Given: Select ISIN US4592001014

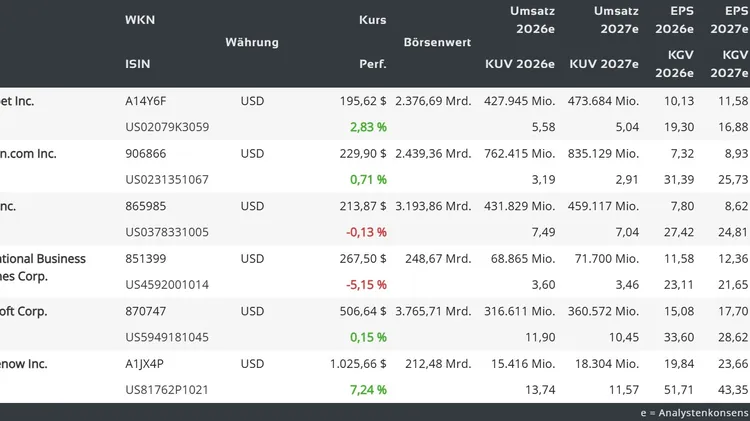Looking at the screenshot, I should (167, 285).
